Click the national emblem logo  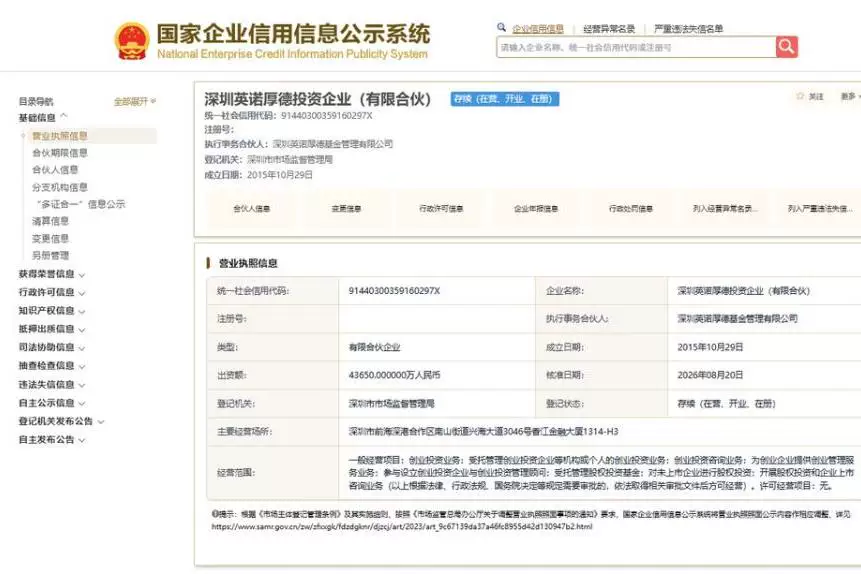tap(132, 41)
